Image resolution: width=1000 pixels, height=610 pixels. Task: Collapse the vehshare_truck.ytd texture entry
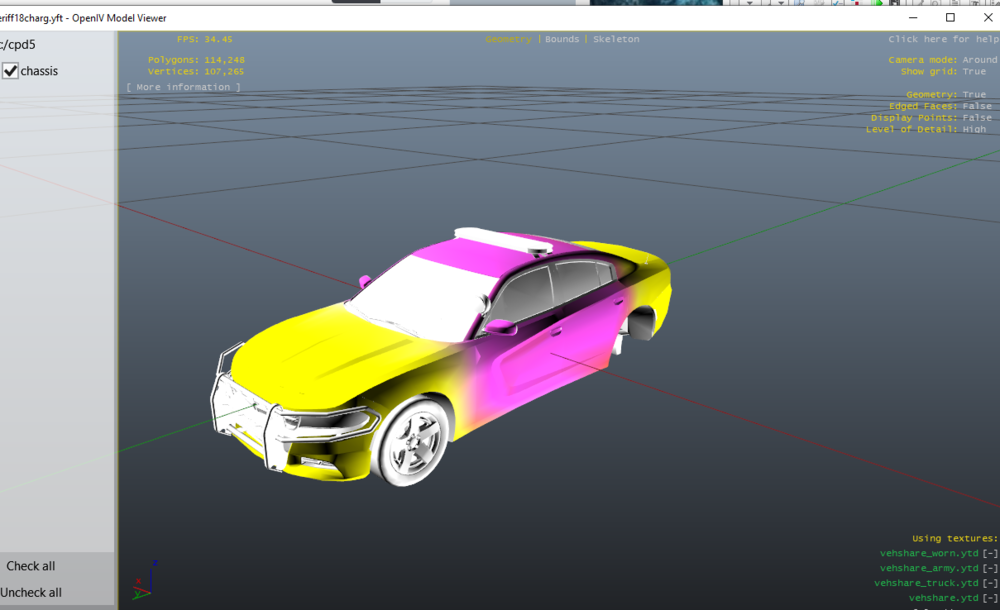tap(989, 583)
